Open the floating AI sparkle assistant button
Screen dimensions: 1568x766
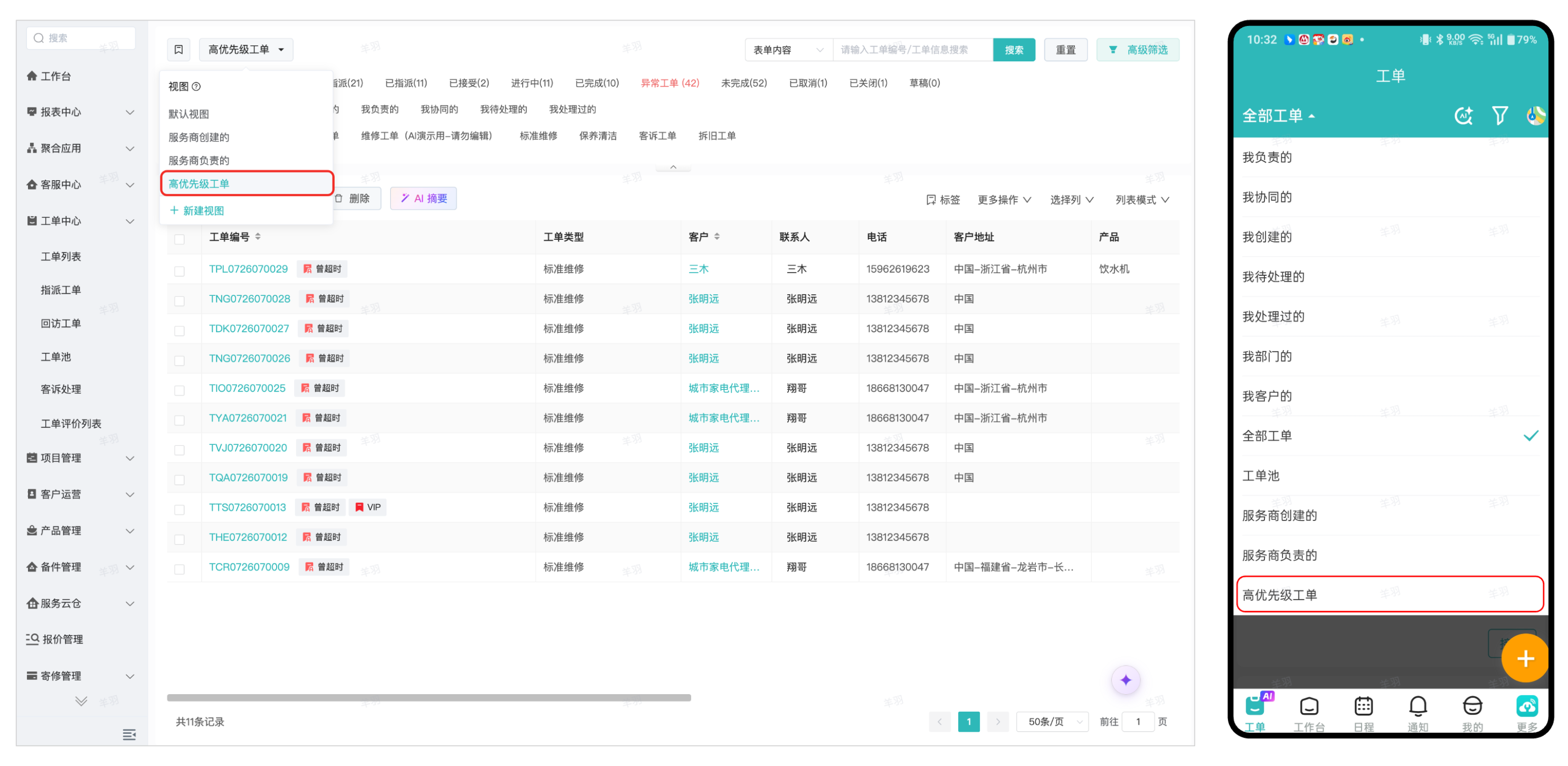coord(1126,679)
